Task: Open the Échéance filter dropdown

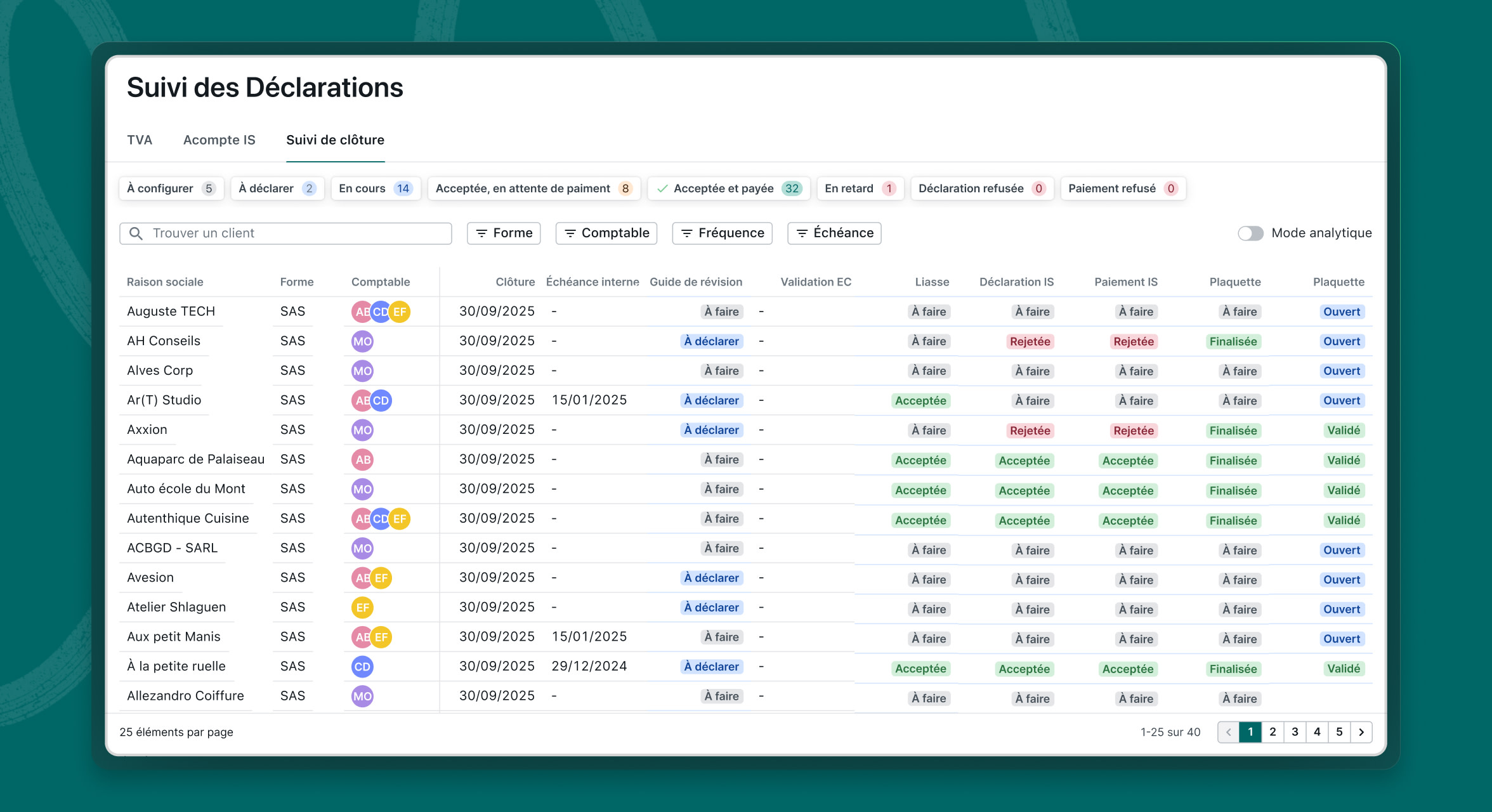Action: (x=834, y=233)
